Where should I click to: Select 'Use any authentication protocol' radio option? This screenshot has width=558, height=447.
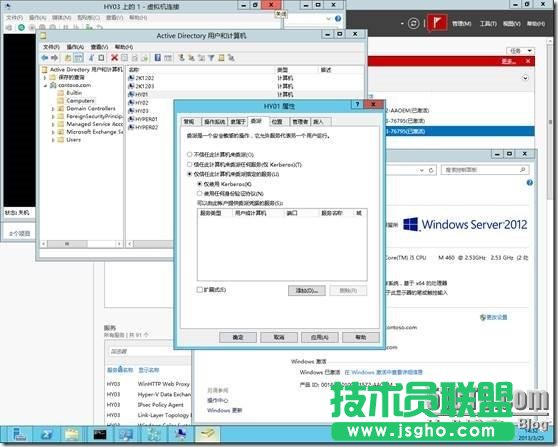[200, 193]
